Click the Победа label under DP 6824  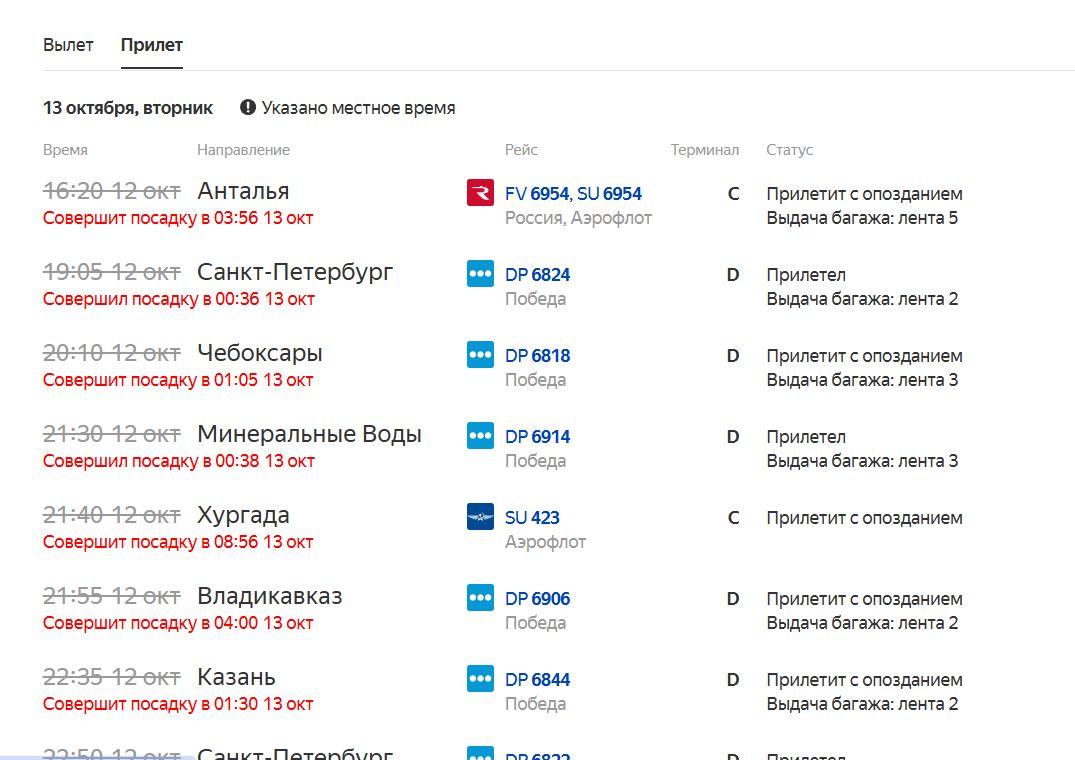[535, 299]
